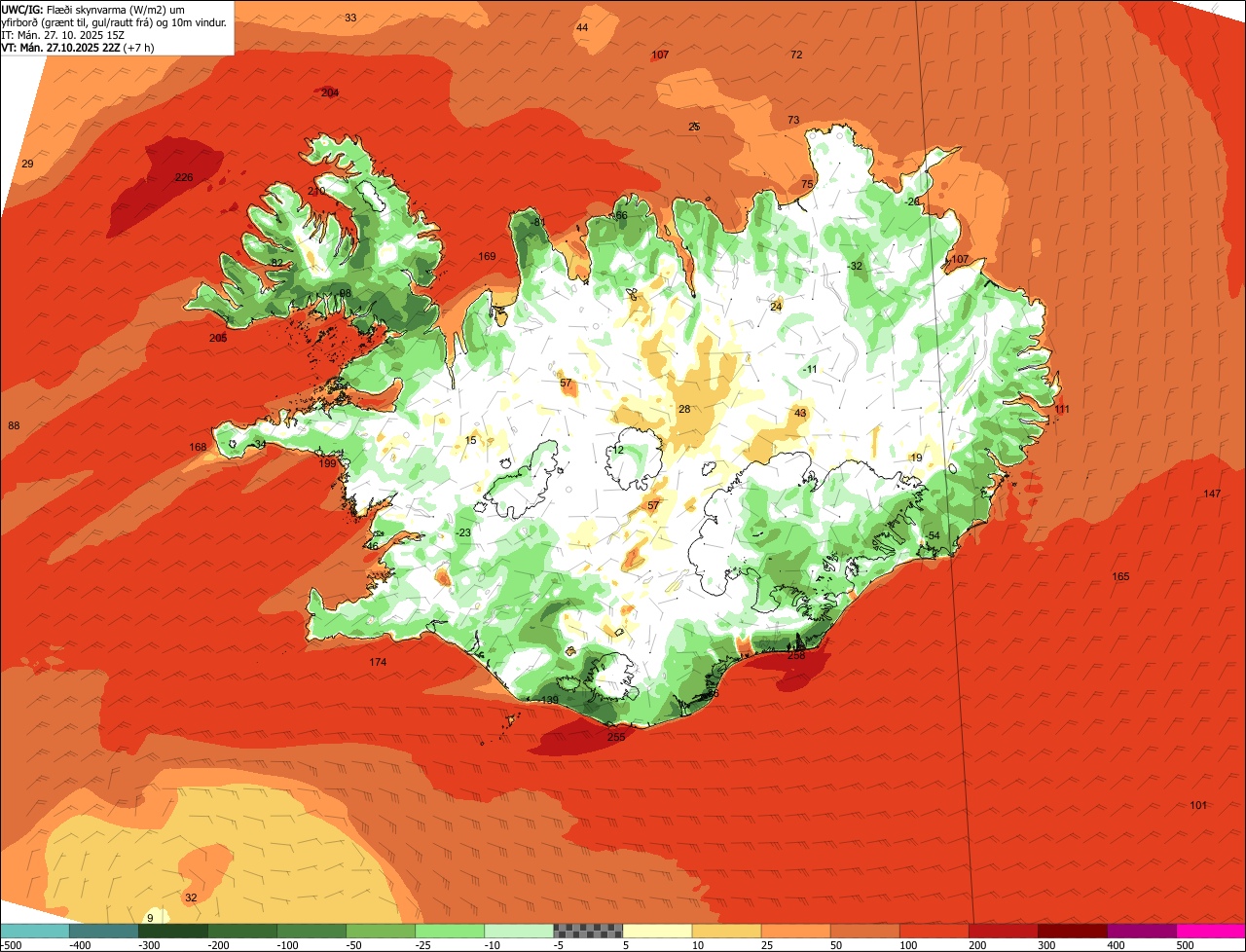Select the value 44 north of the island
The image size is (1246, 952).
tap(582, 27)
